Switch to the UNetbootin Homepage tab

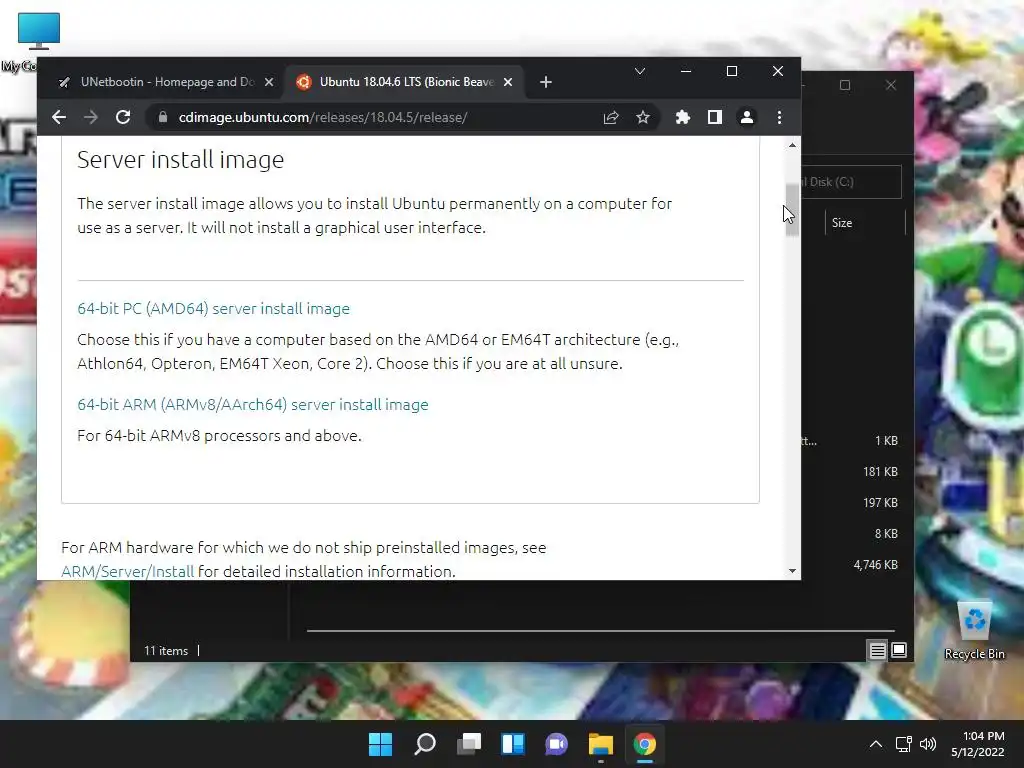165,82
